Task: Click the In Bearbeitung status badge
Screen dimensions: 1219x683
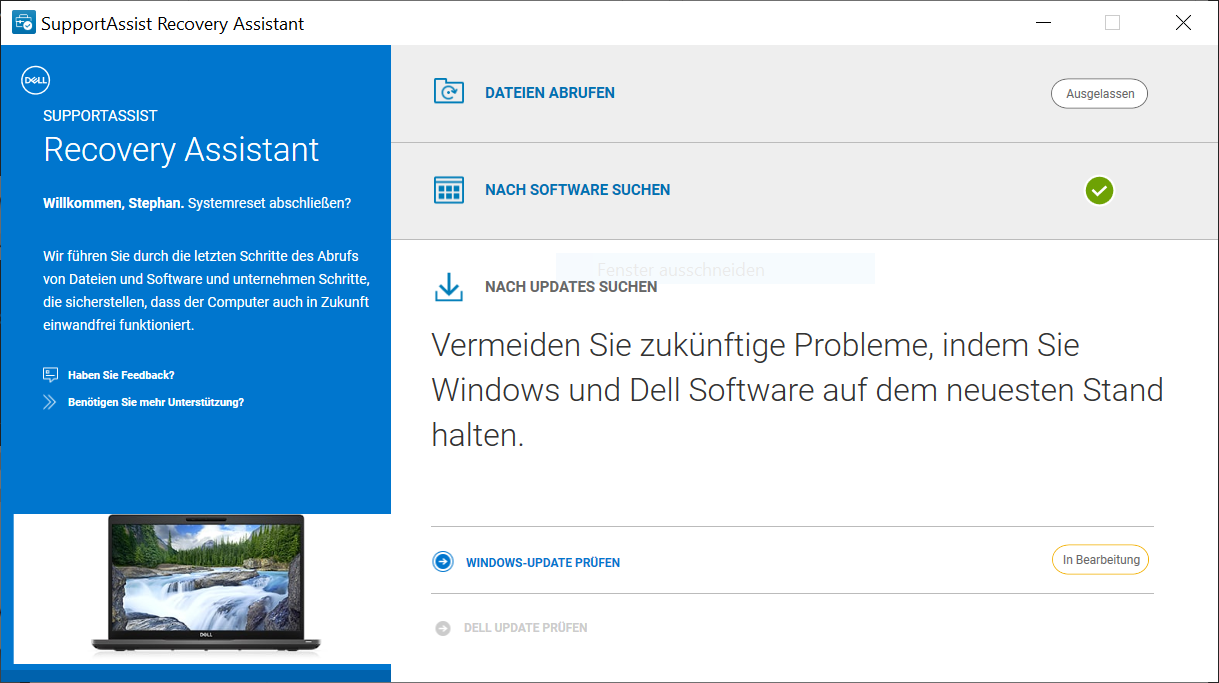Action: tap(1100, 560)
